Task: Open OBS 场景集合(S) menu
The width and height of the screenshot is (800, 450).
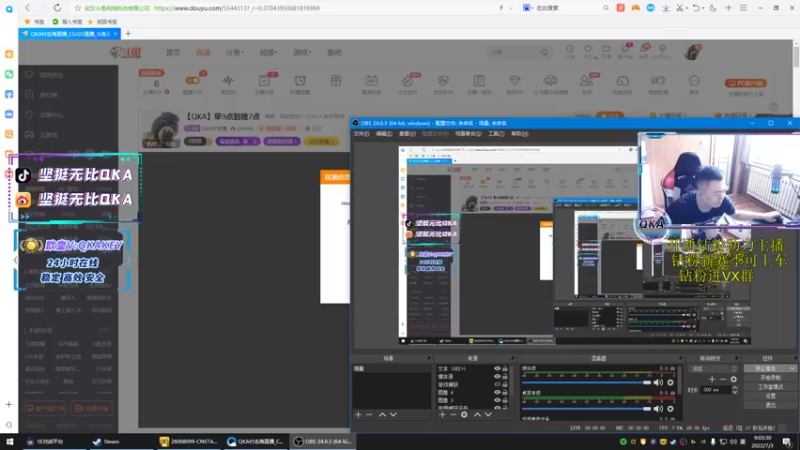Action: [468, 134]
